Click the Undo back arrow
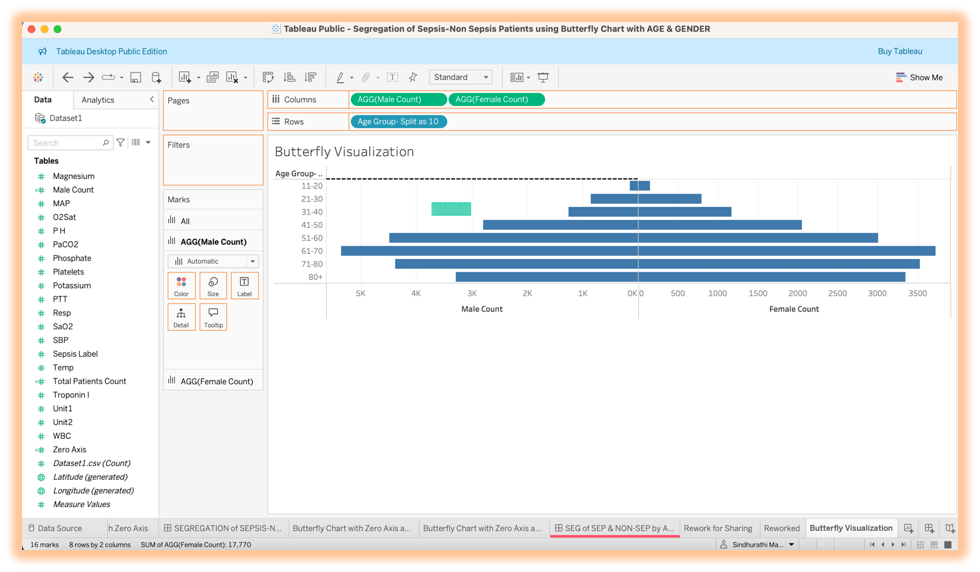 68,78
